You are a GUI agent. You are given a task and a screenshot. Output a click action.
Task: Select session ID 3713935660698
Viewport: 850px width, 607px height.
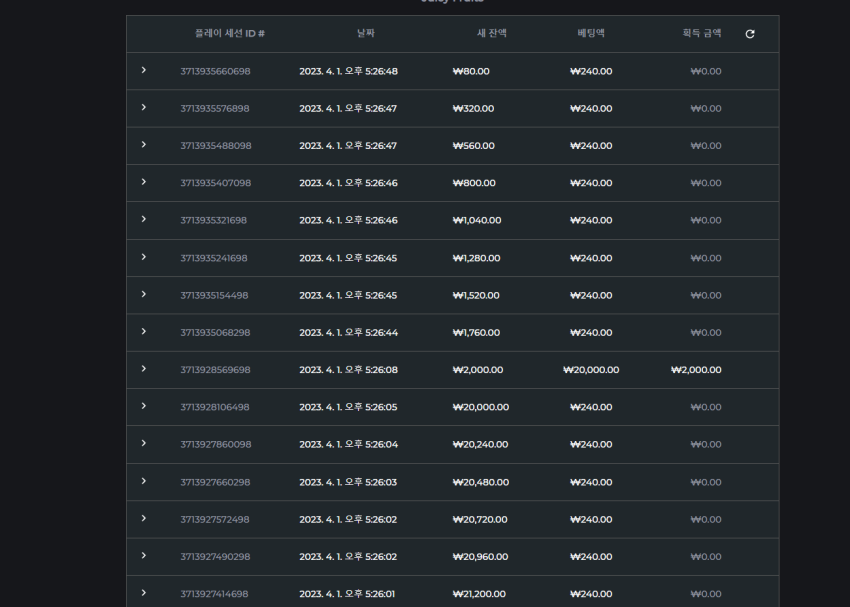coord(215,72)
